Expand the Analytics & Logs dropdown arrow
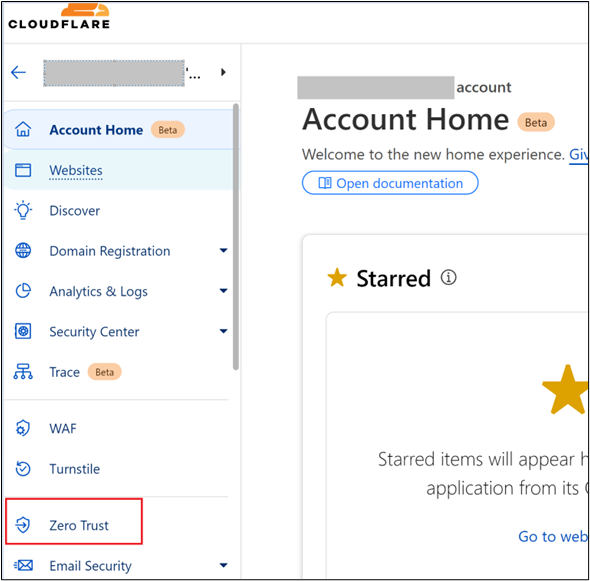The width and height of the screenshot is (590, 581). 224,290
